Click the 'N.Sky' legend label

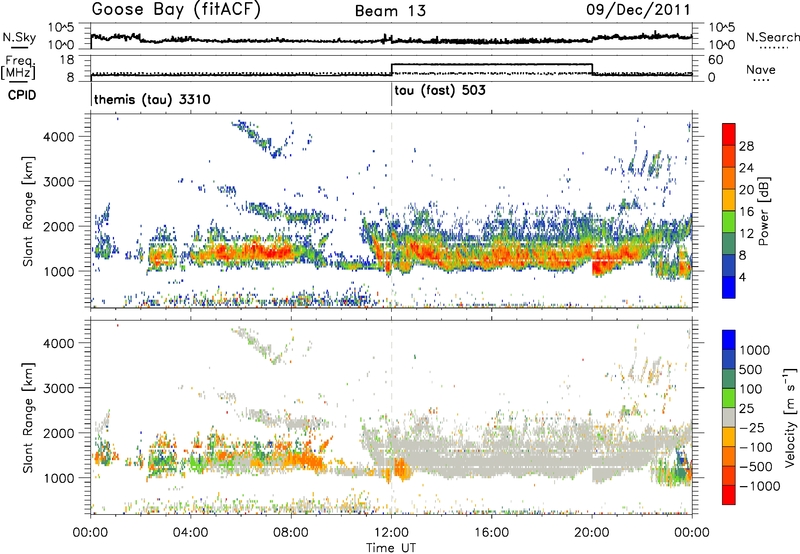click(x=19, y=37)
